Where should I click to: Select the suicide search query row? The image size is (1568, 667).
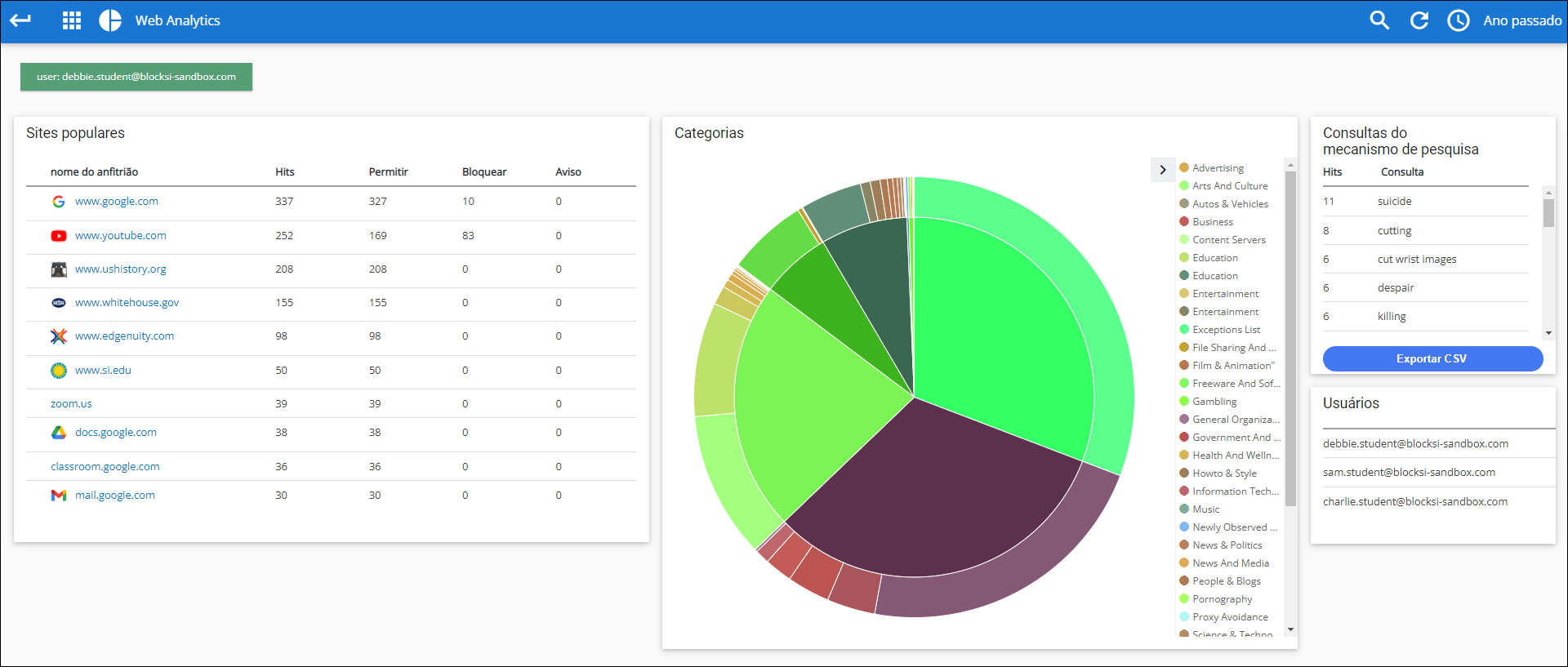[1425, 202]
